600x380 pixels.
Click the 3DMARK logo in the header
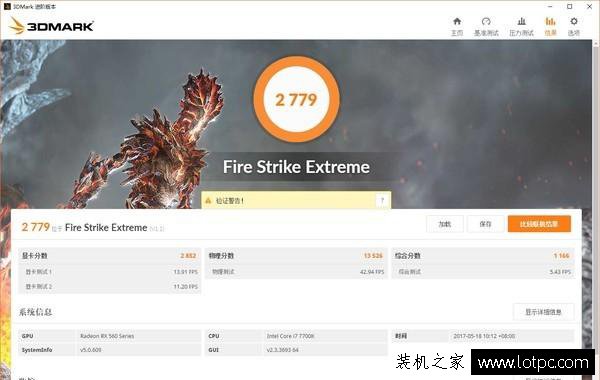click(51, 26)
